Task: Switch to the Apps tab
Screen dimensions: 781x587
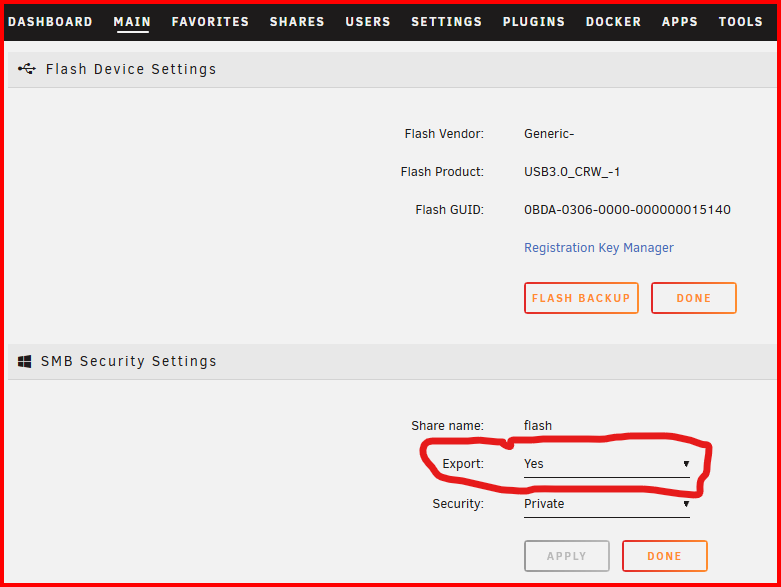Action: coord(679,22)
